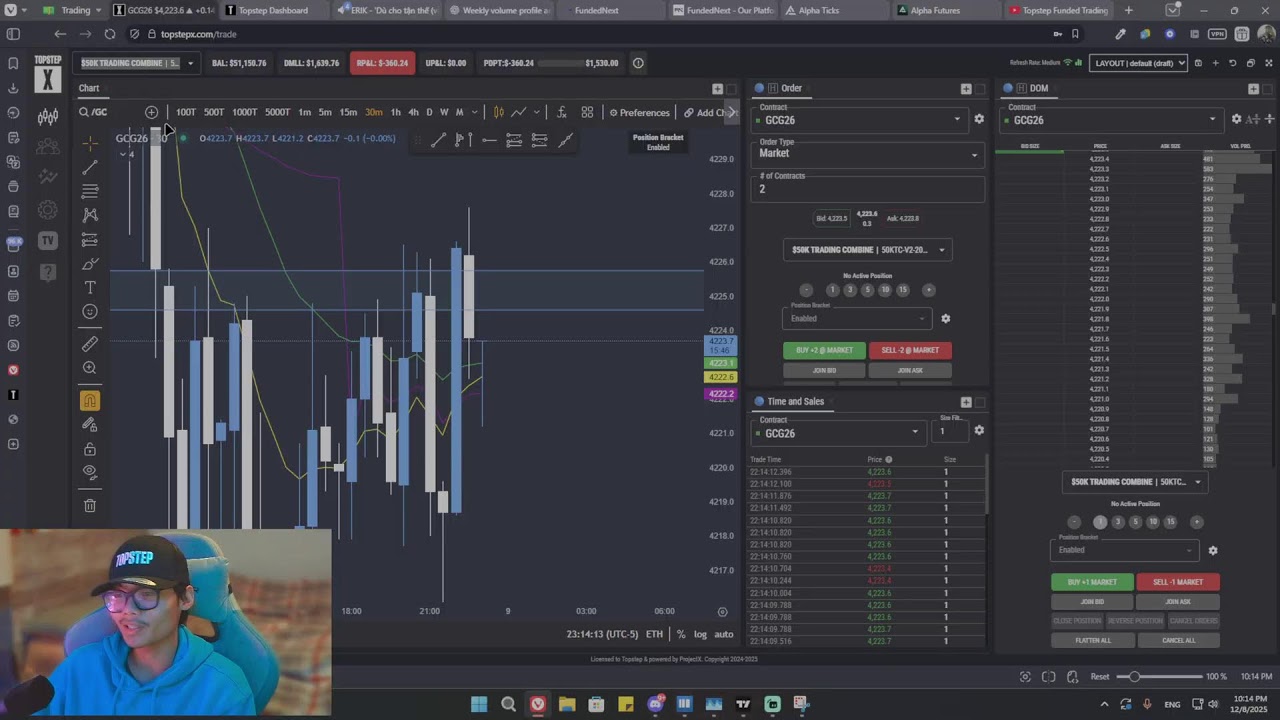1280x720 pixels.
Task: Add a new panel beside Chart tab
Action: 717,88
